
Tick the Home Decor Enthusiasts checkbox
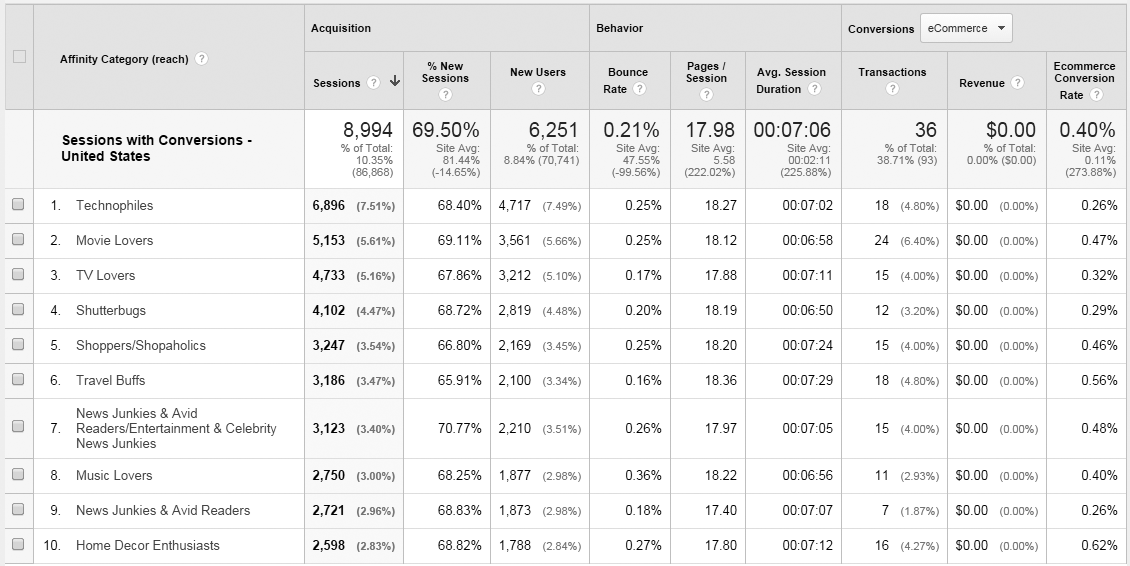pyautogui.click(x=18, y=545)
